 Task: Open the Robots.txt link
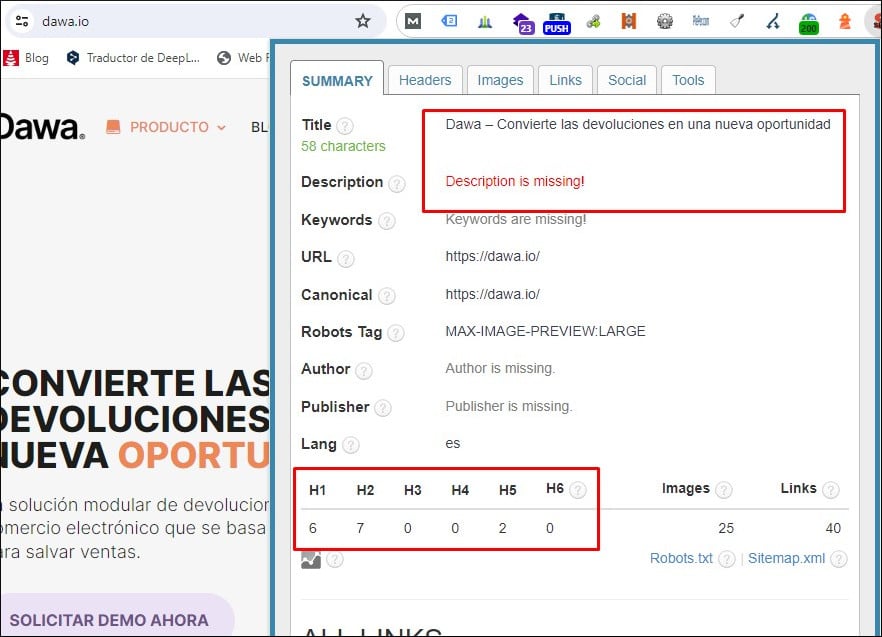[x=681, y=558]
